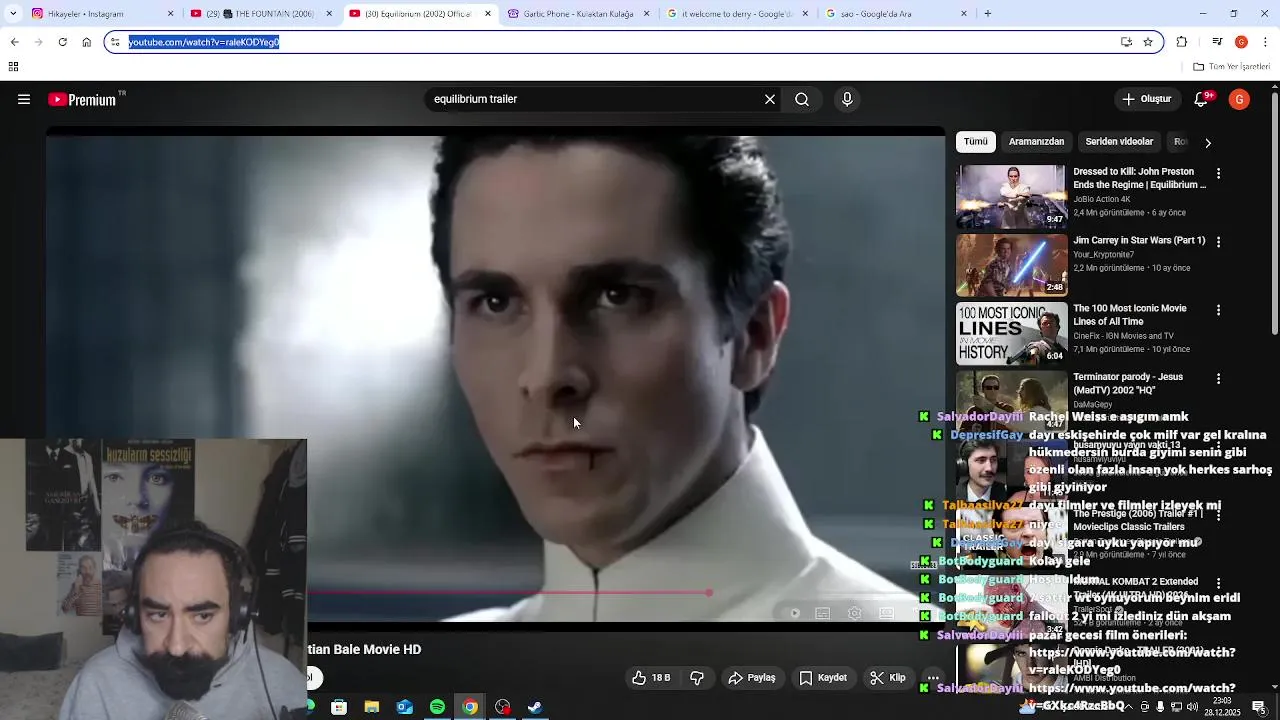Select the Serinden videolar filter chip
The width and height of the screenshot is (1280, 720).
pos(1119,142)
